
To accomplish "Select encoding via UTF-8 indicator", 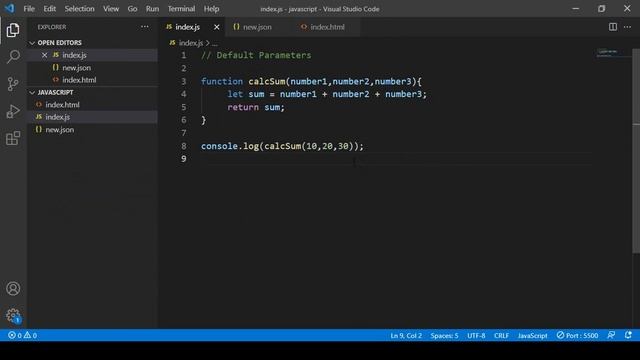I will (476, 336).
